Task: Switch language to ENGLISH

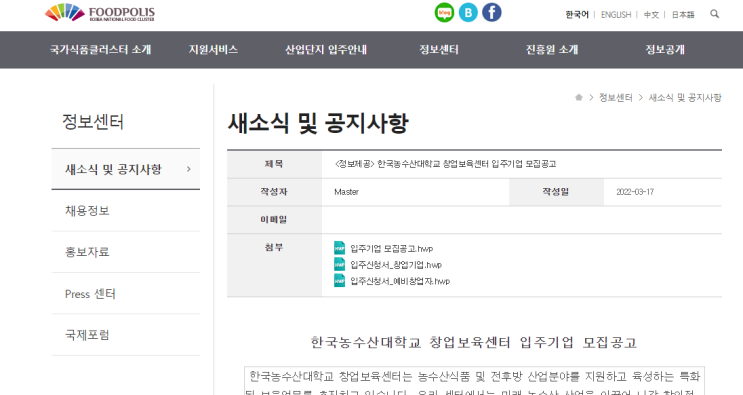Action: click(x=616, y=15)
